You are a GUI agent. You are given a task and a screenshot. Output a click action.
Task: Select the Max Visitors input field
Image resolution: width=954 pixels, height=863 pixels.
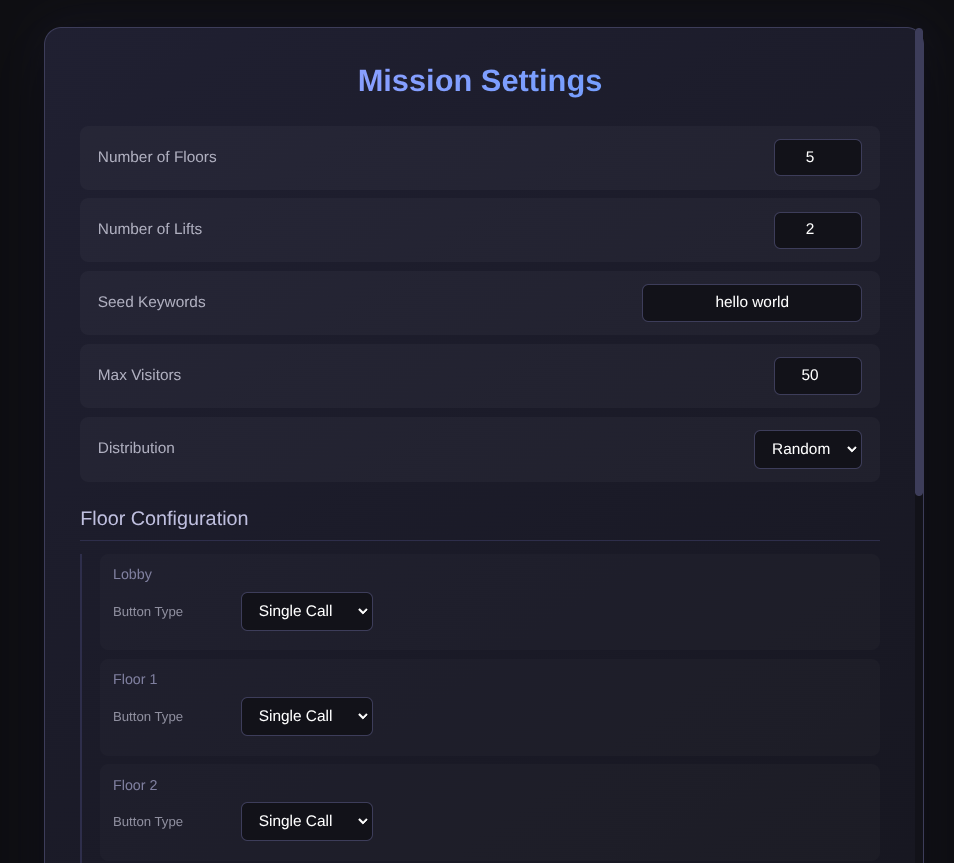tap(817, 376)
